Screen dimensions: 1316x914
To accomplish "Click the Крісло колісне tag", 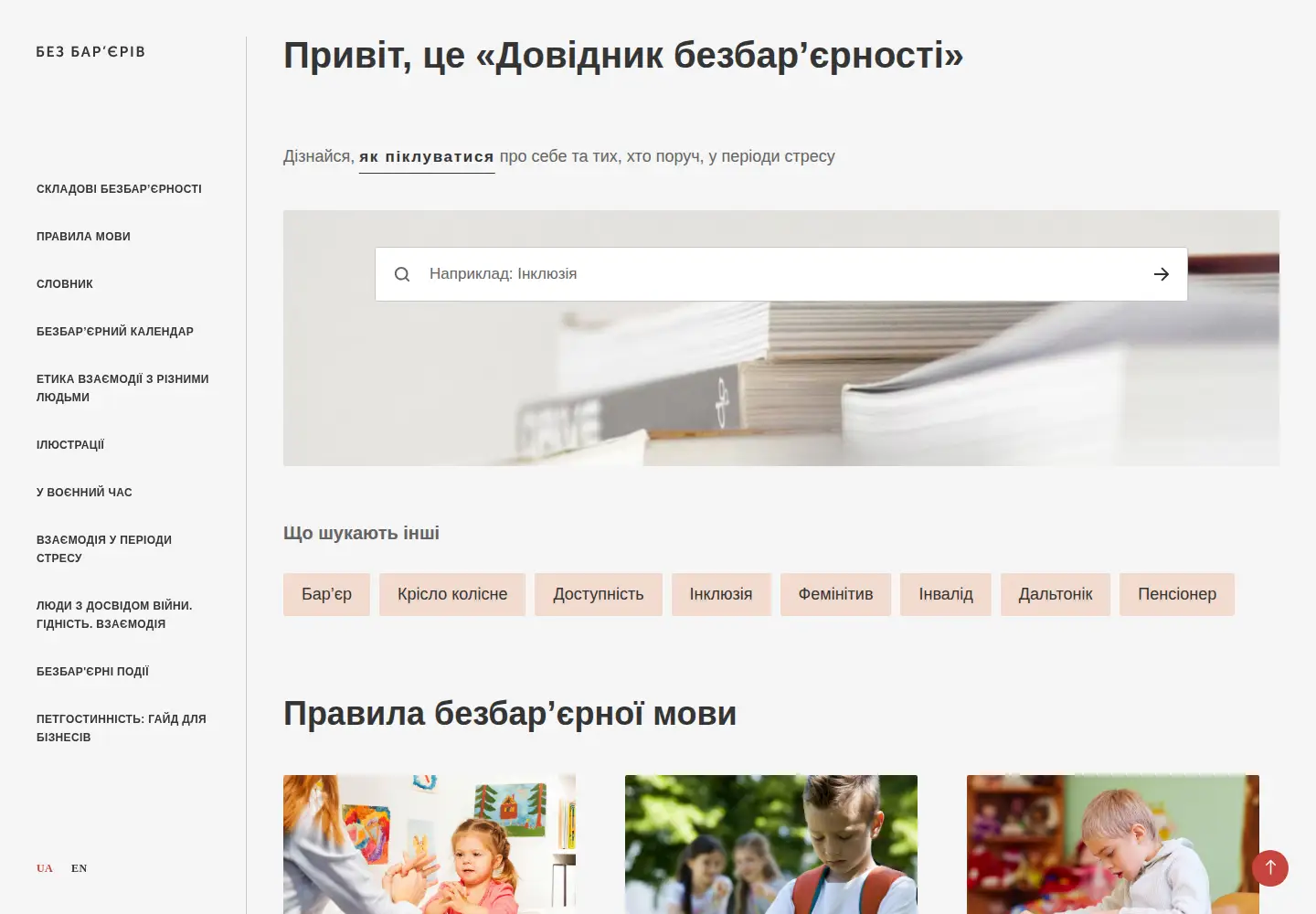I will [x=452, y=594].
